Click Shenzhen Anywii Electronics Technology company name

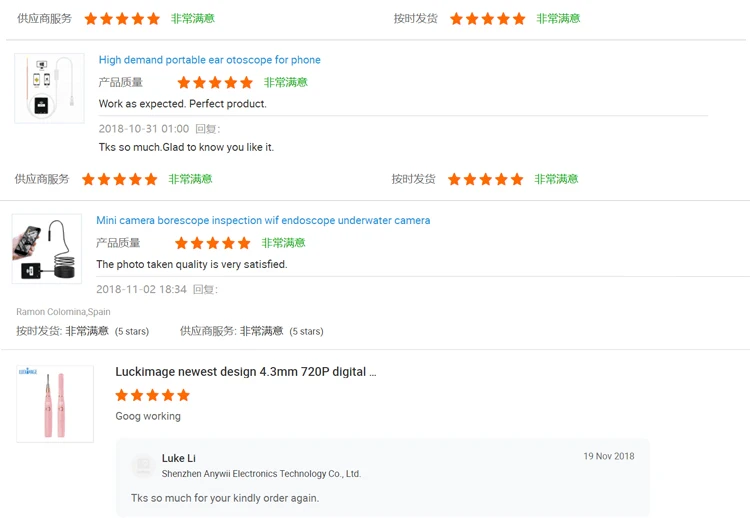[x=261, y=474]
